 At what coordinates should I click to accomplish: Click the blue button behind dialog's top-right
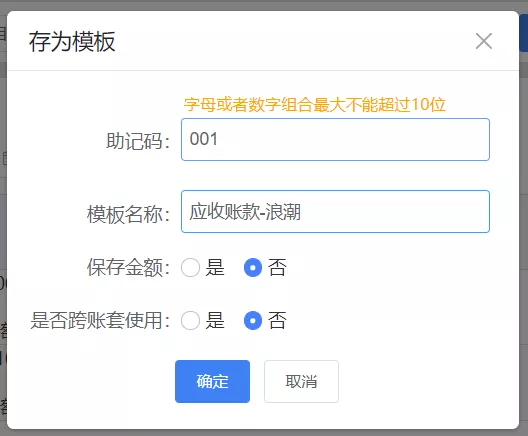pos(524,33)
